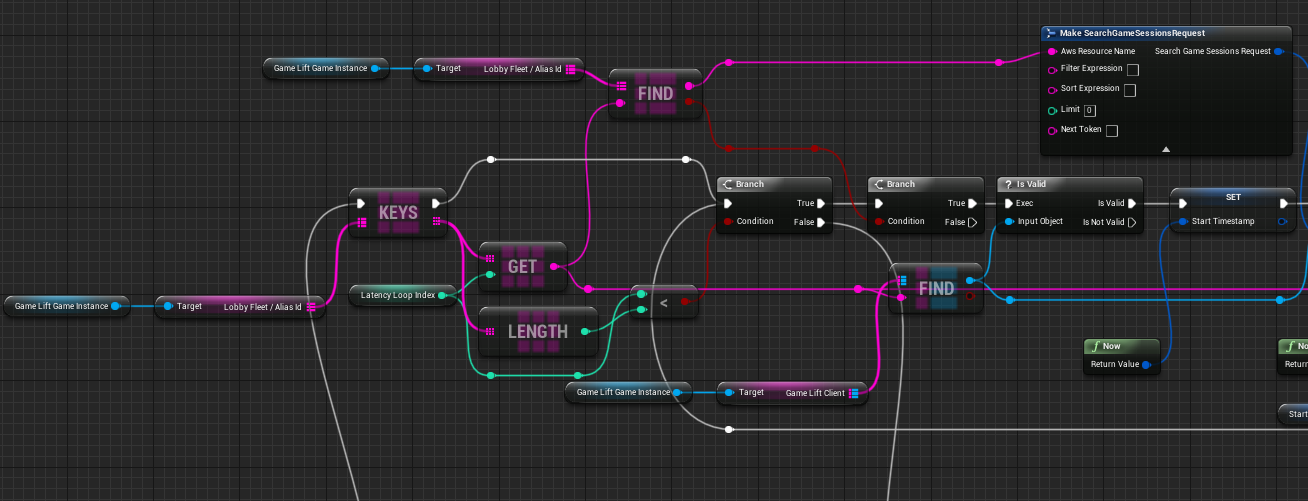Click the Start Timestamp input pin on SET

coord(1183,222)
